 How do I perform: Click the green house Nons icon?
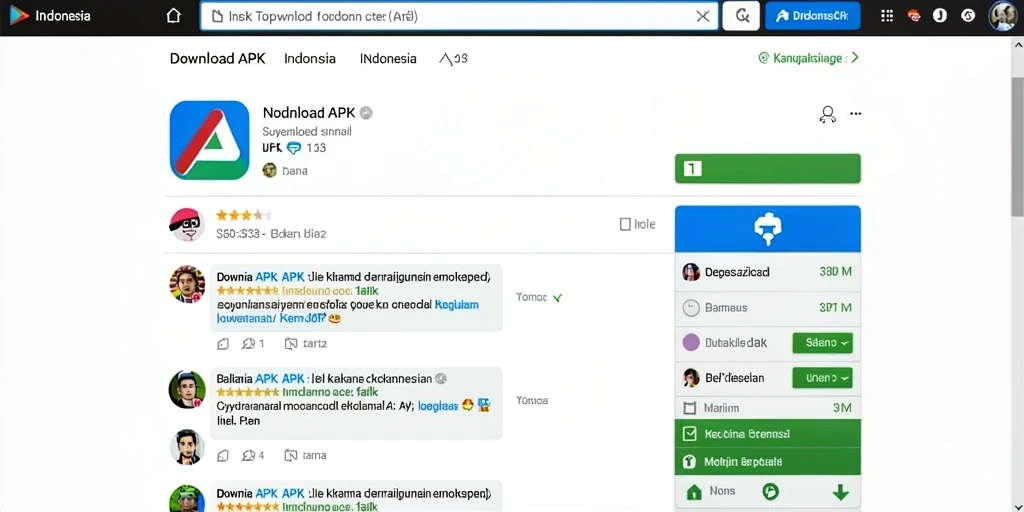tap(694, 492)
